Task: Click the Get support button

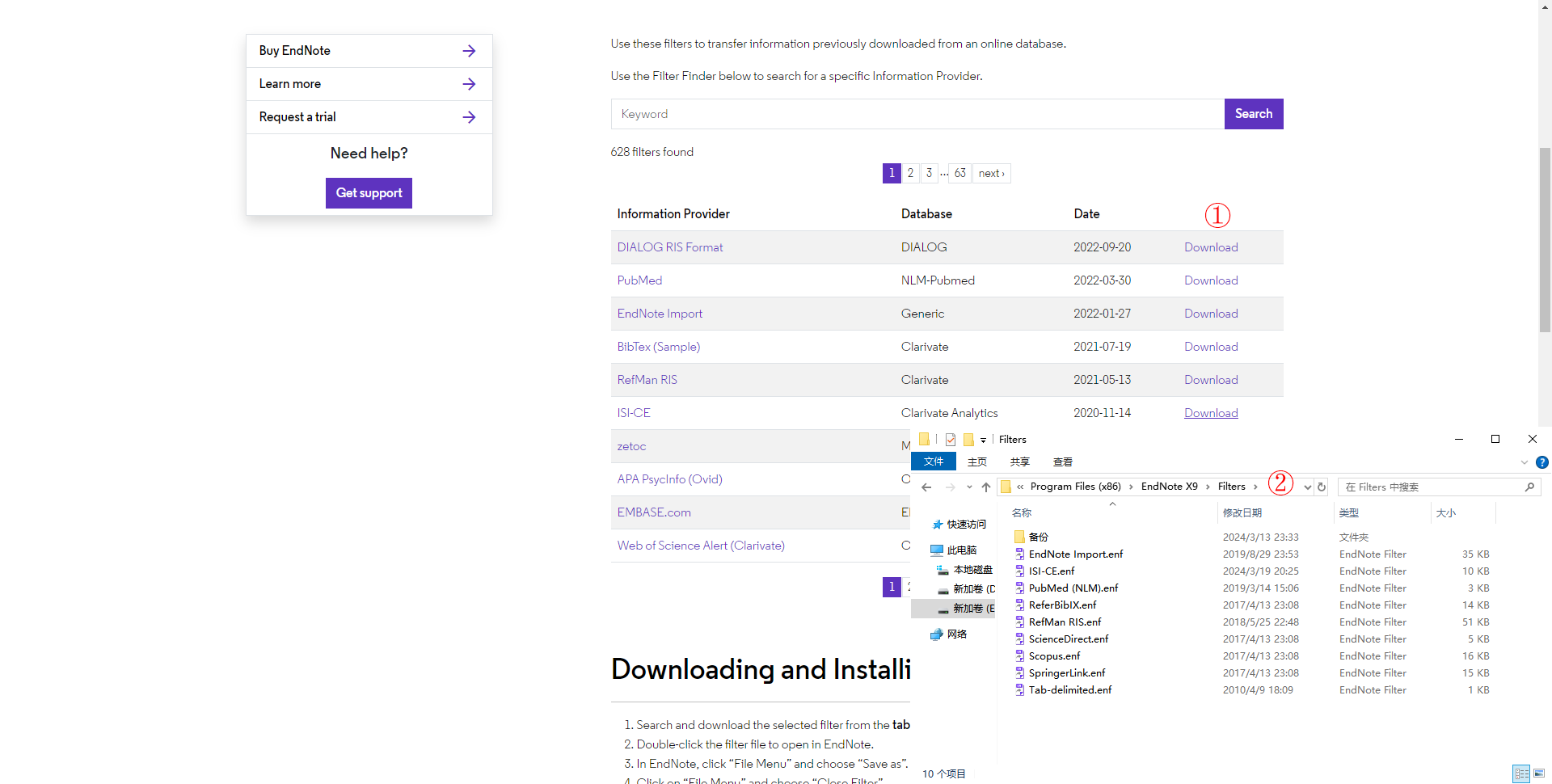Action: click(369, 193)
